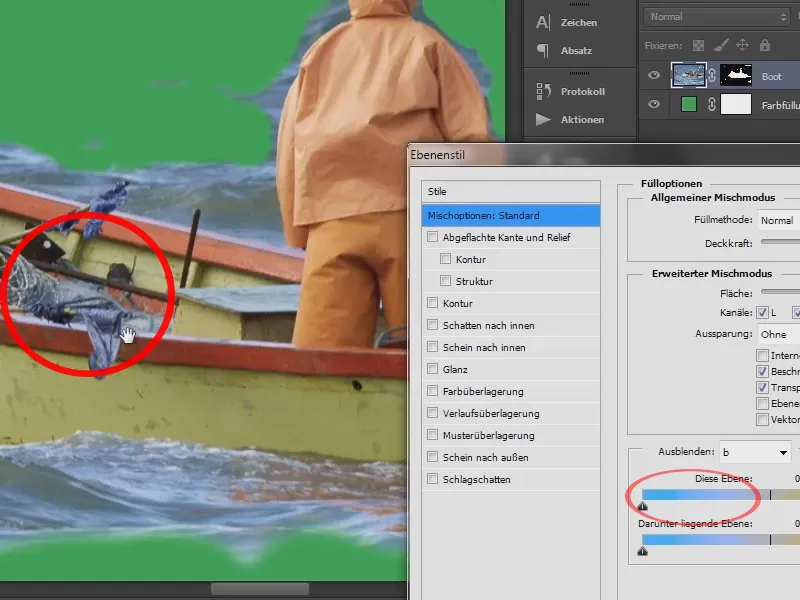The image size is (800, 600).
Task: Click Darunter liegende Ebene left handle
Action: 642,551
